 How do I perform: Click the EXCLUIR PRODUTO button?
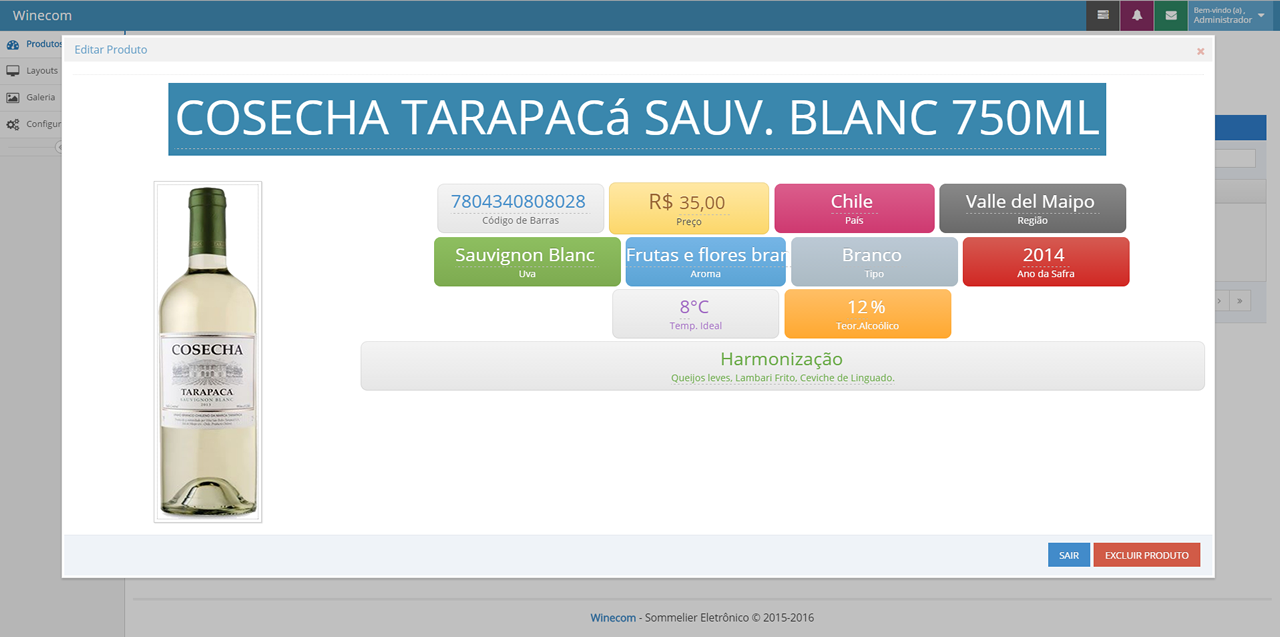[1146, 555]
